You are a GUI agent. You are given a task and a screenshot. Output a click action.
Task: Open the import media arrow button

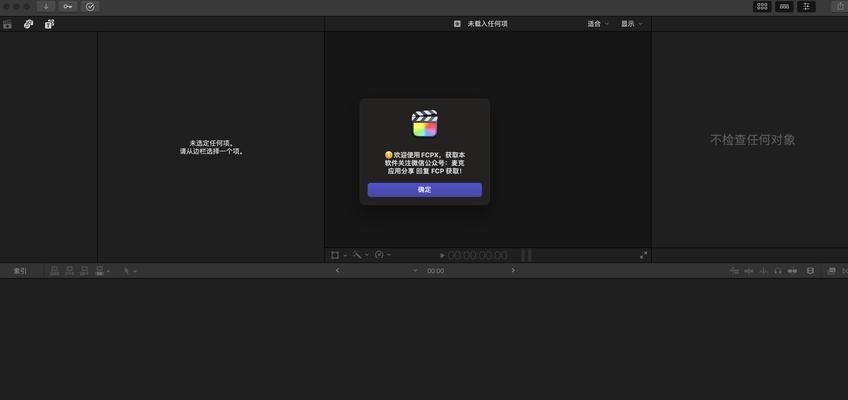46,6
